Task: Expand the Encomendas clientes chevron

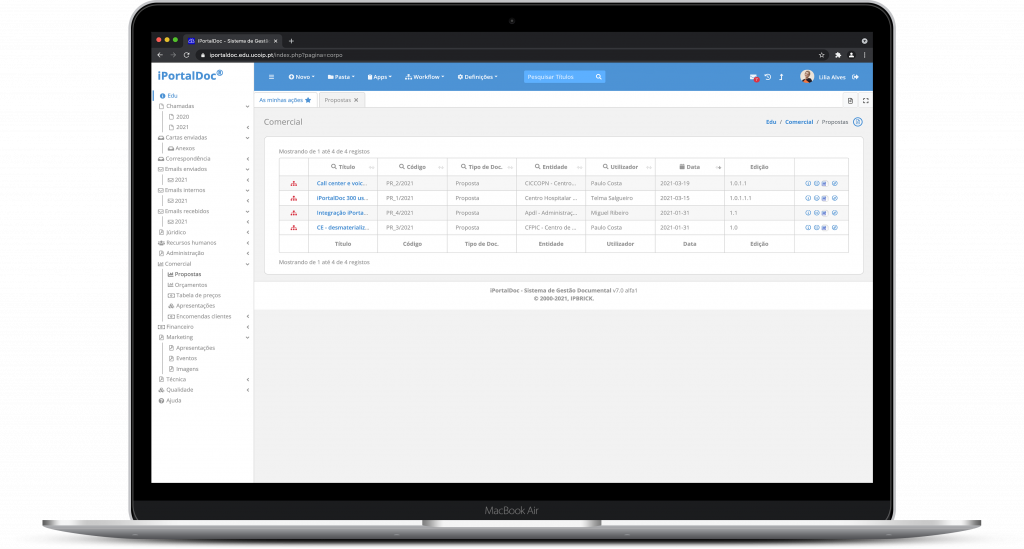Action: pyautogui.click(x=248, y=317)
